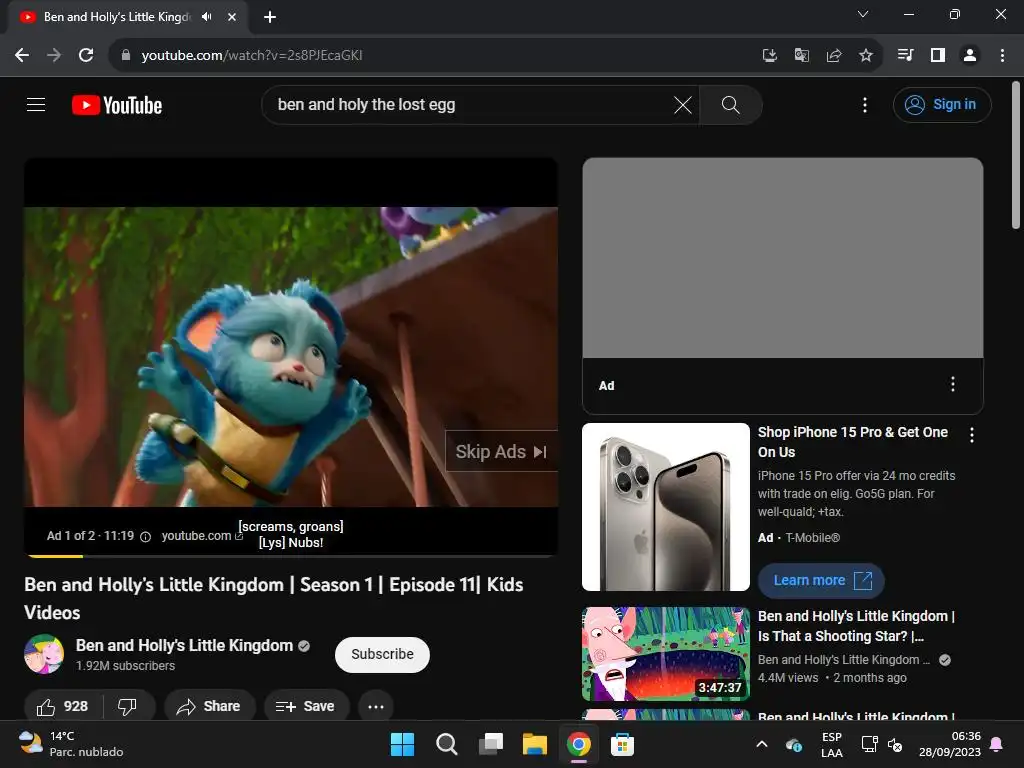Click the magnifier search button

coord(731,105)
